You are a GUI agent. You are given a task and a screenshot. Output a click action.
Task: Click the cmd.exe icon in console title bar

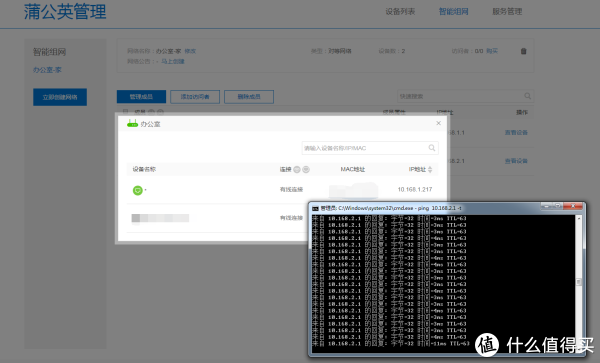pyautogui.click(x=315, y=208)
